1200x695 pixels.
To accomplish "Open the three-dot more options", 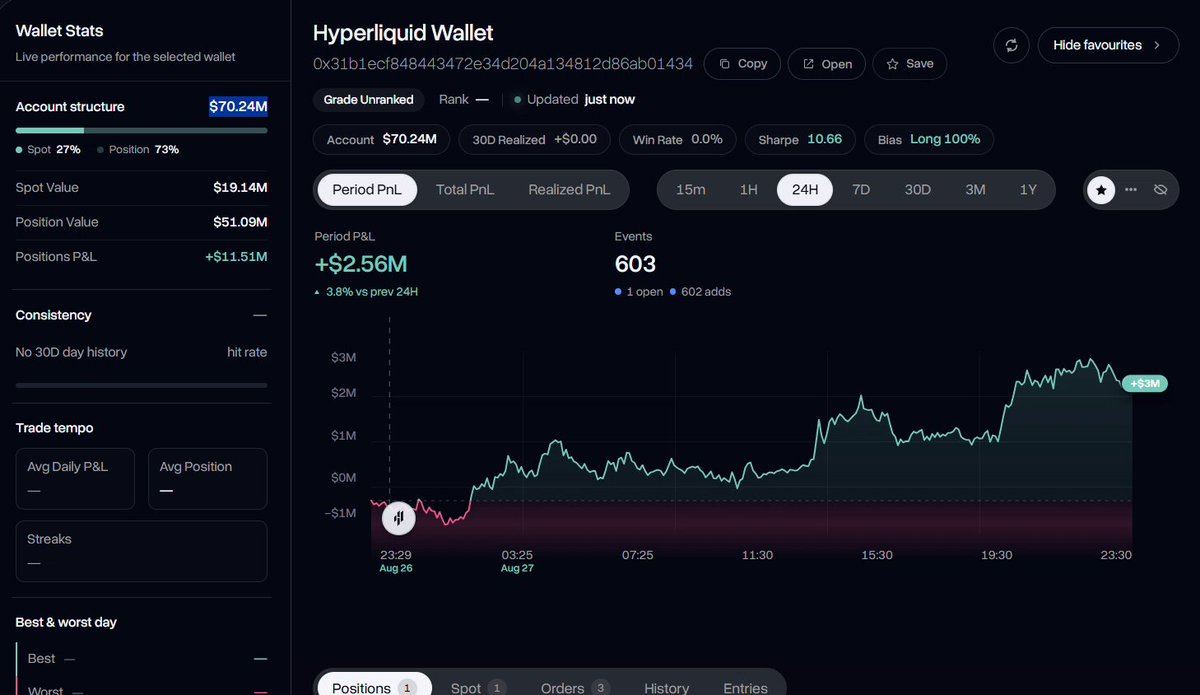I will click(1131, 189).
